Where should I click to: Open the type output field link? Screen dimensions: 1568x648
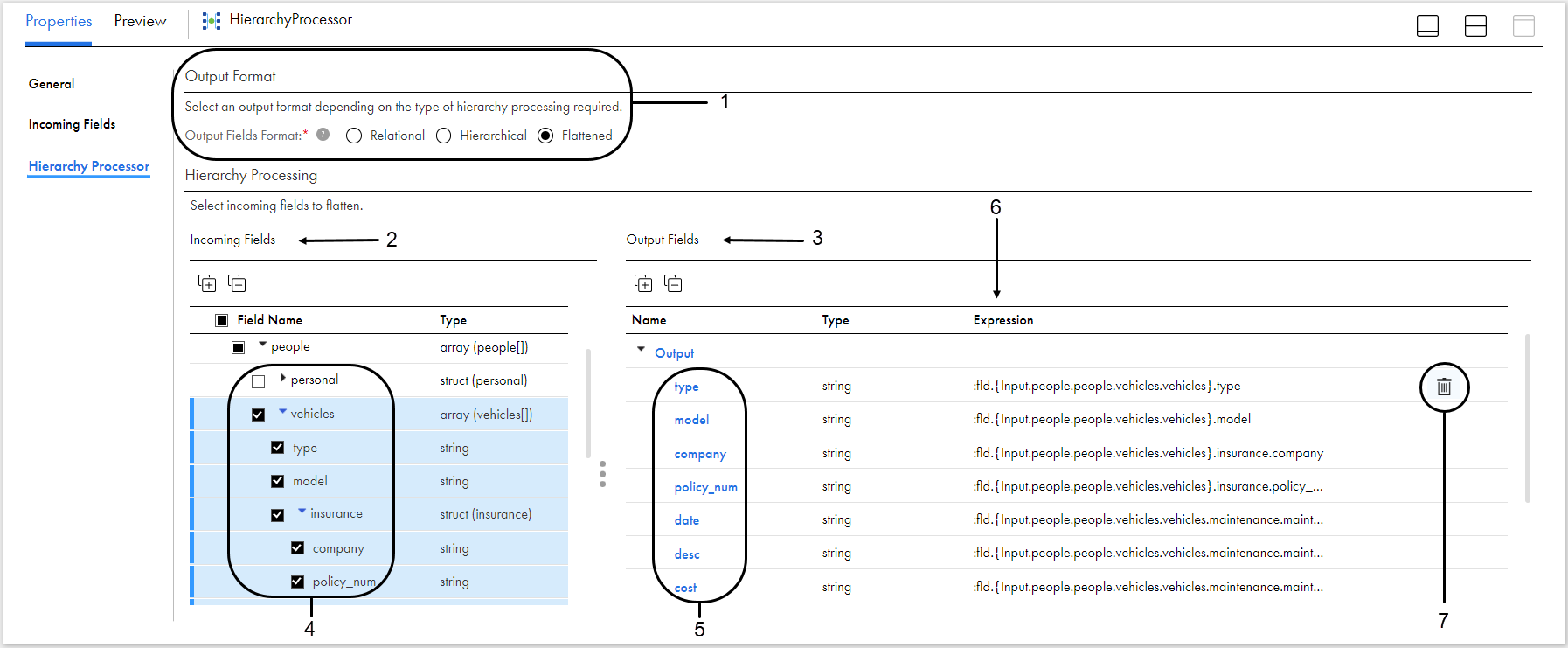pos(686,387)
